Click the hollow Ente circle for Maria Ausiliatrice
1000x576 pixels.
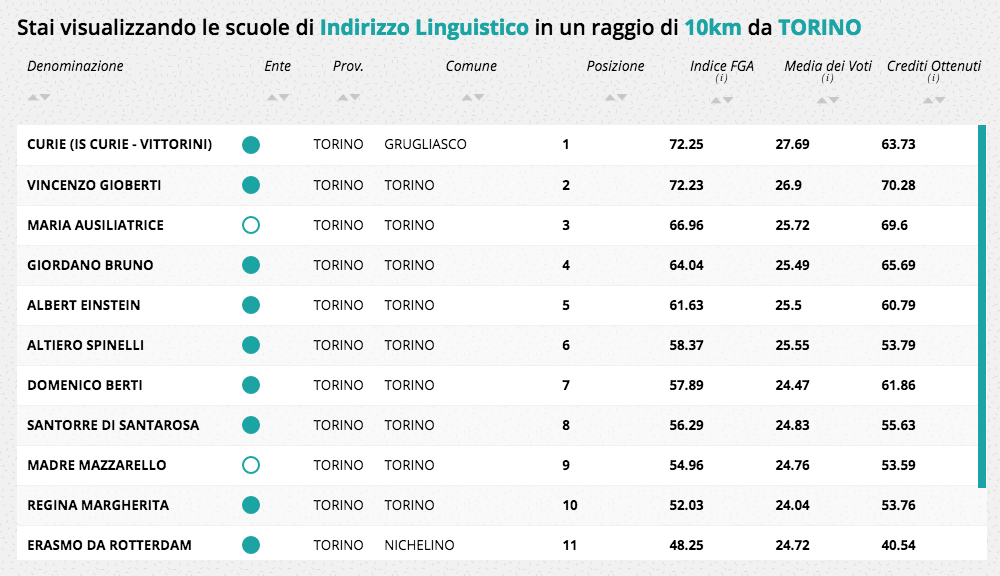point(251,225)
